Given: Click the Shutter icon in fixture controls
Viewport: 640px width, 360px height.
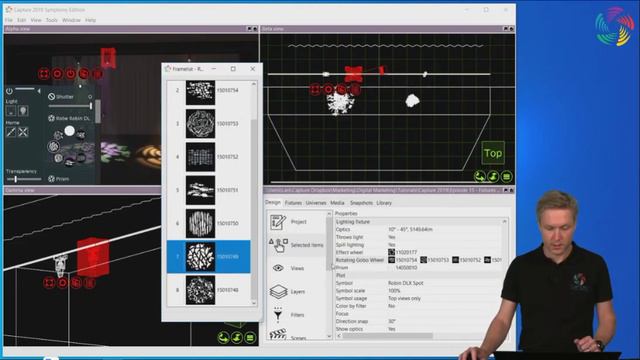Looking at the screenshot, I should pyautogui.click(x=51, y=97).
